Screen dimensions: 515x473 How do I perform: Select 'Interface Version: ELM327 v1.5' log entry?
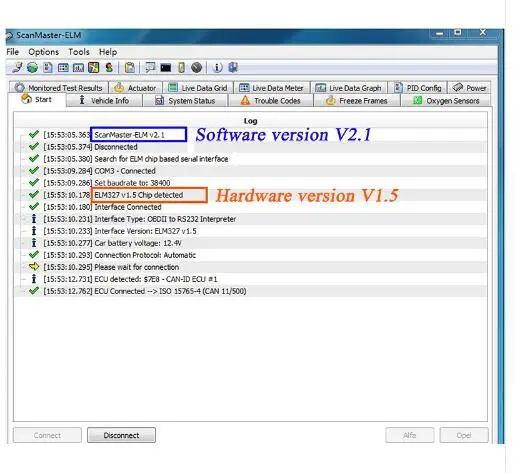point(251,231)
